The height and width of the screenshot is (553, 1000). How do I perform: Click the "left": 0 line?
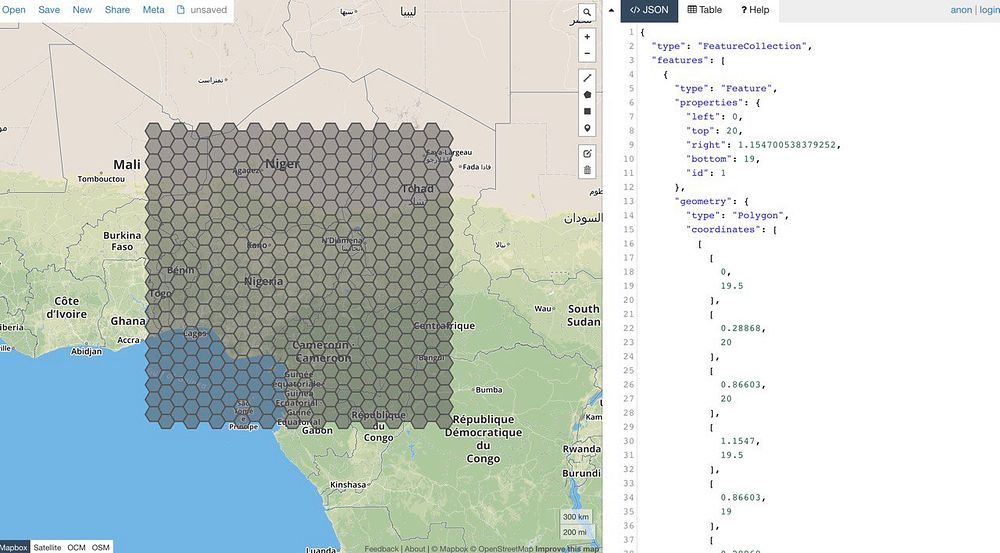click(x=714, y=116)
